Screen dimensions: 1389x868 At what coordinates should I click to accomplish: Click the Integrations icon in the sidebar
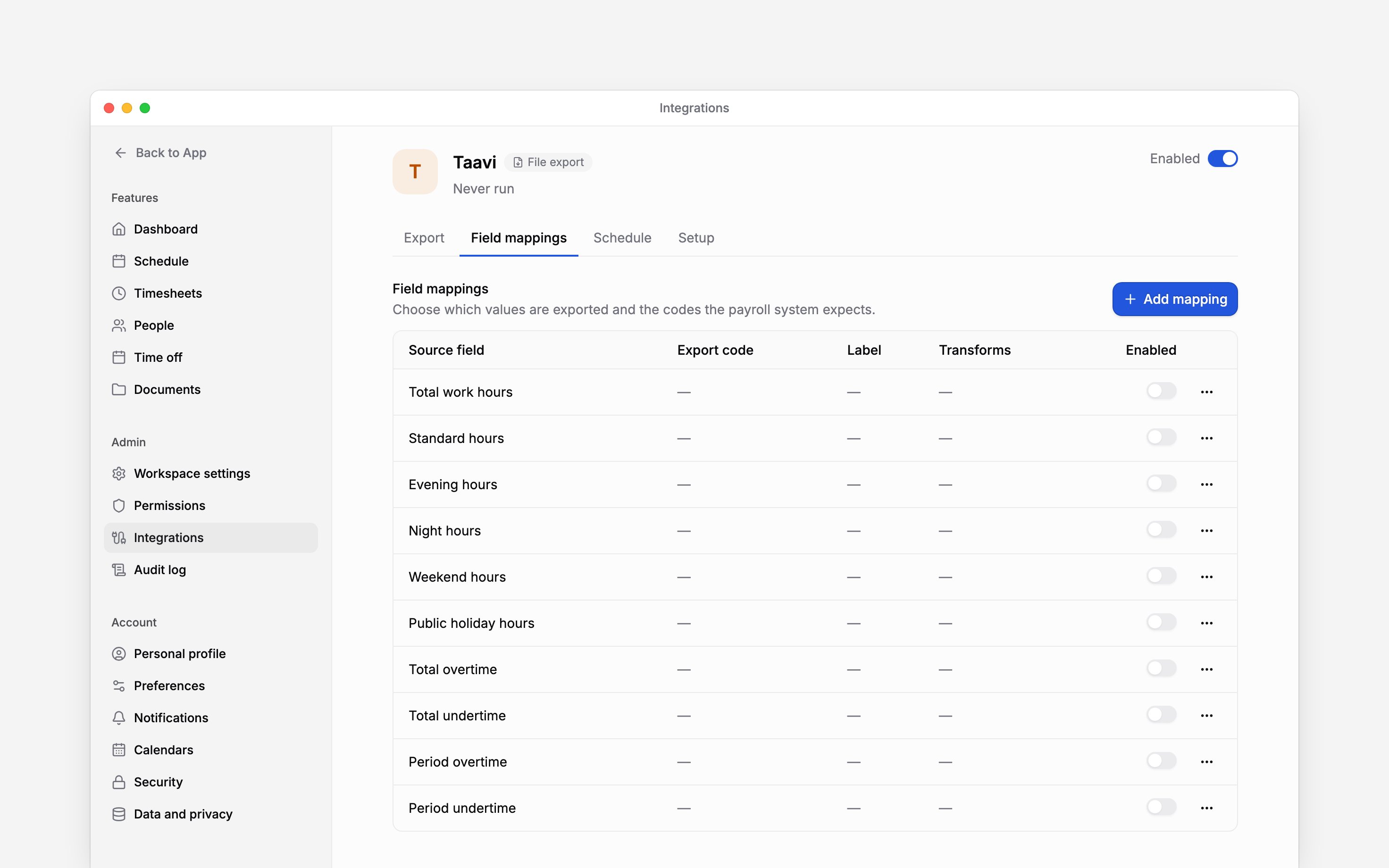[x=119, y=538]
